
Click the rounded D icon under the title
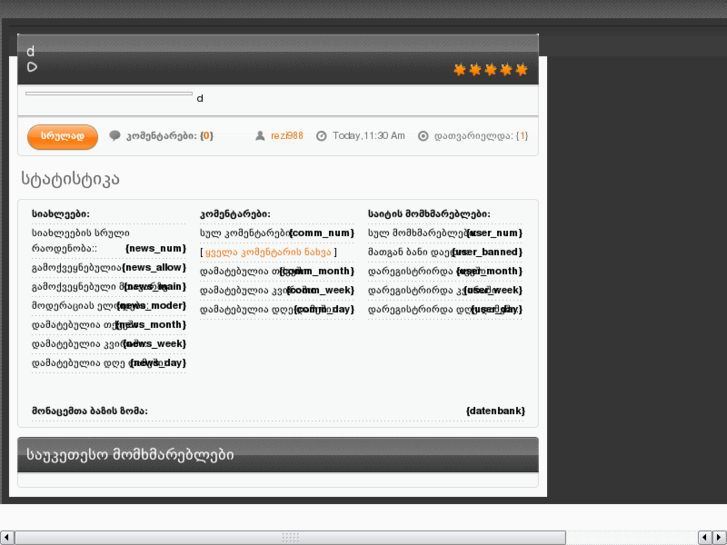pyautogui.click(x=32, y=67)
